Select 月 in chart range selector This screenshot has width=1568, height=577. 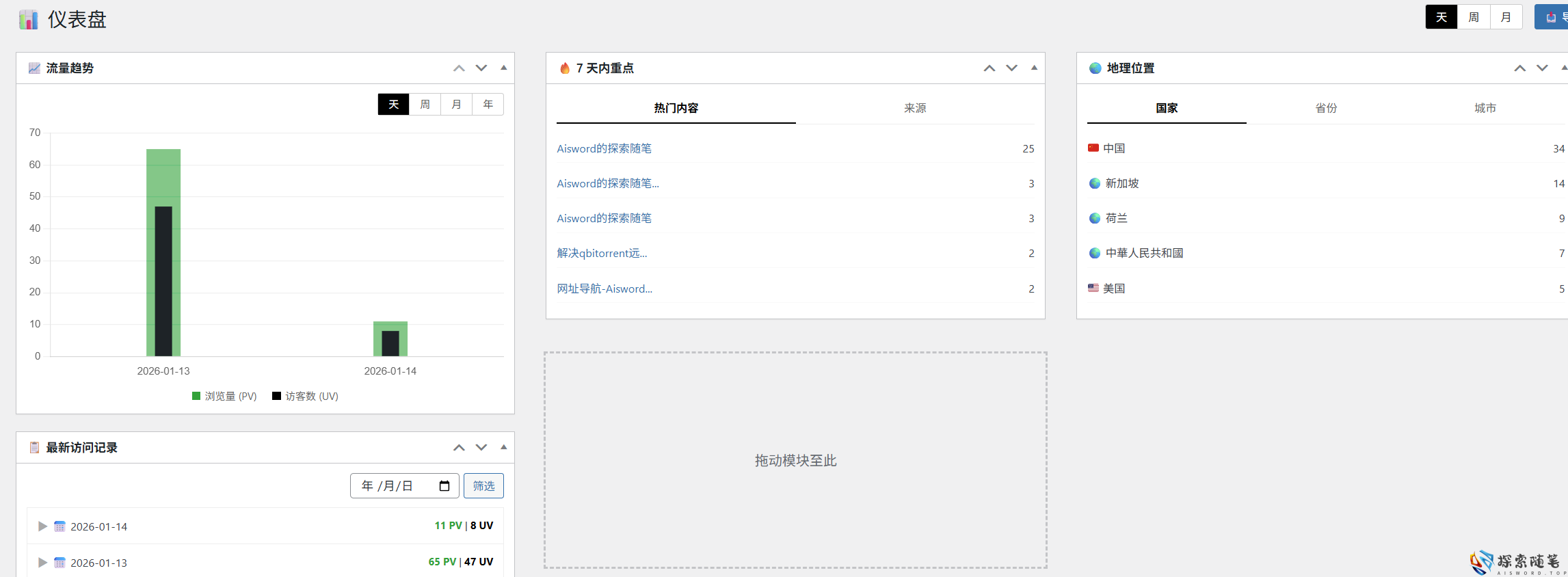[x=456, y=104]
